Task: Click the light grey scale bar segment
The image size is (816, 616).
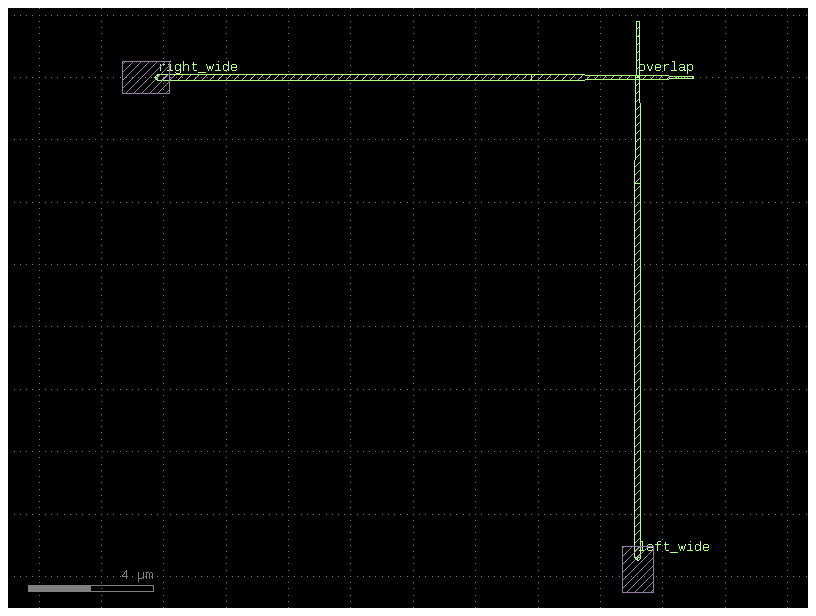Action: 59,588
